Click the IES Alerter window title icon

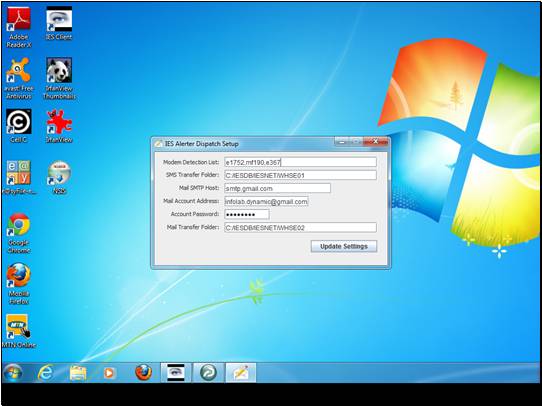tap(159, 143)
